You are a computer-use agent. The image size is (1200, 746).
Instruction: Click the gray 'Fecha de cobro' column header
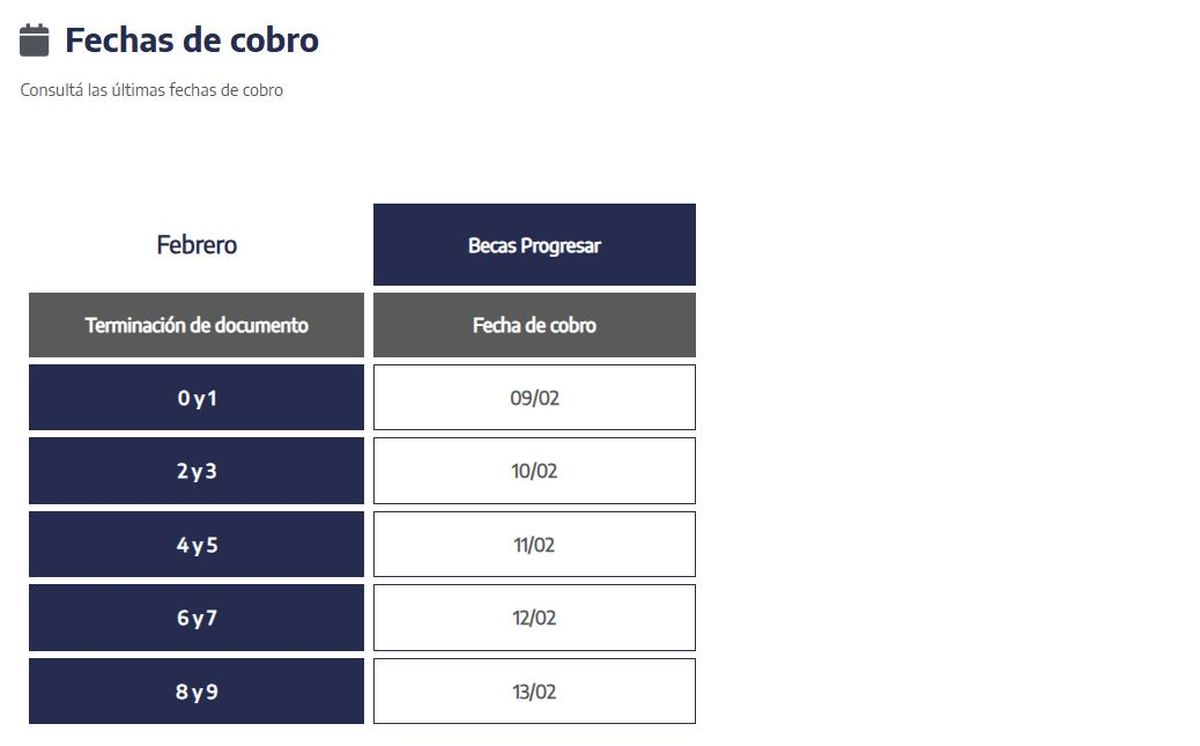click(x=534, y=325)
